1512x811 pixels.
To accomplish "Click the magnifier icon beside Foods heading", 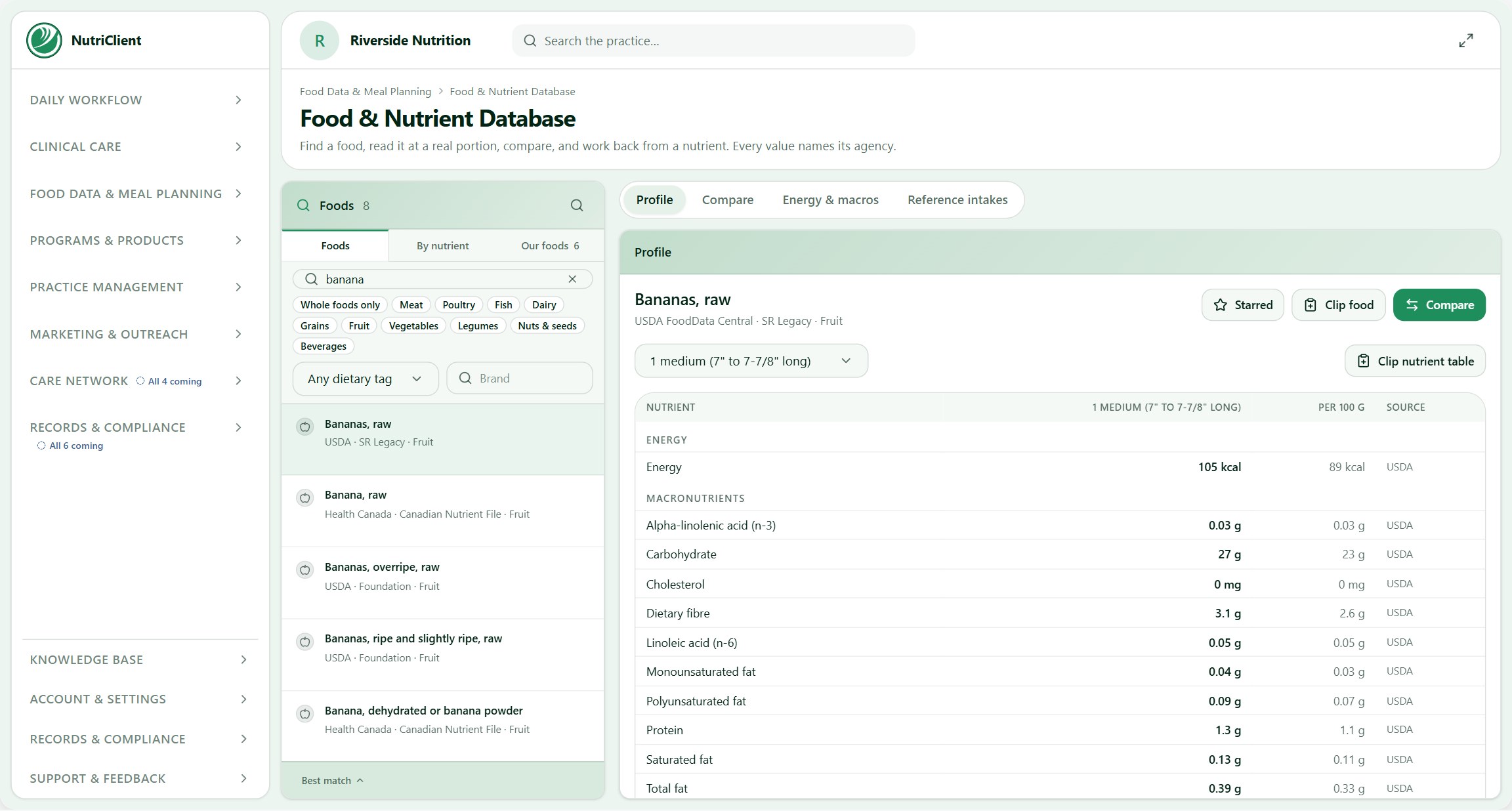I will click(x=303, y=205).
